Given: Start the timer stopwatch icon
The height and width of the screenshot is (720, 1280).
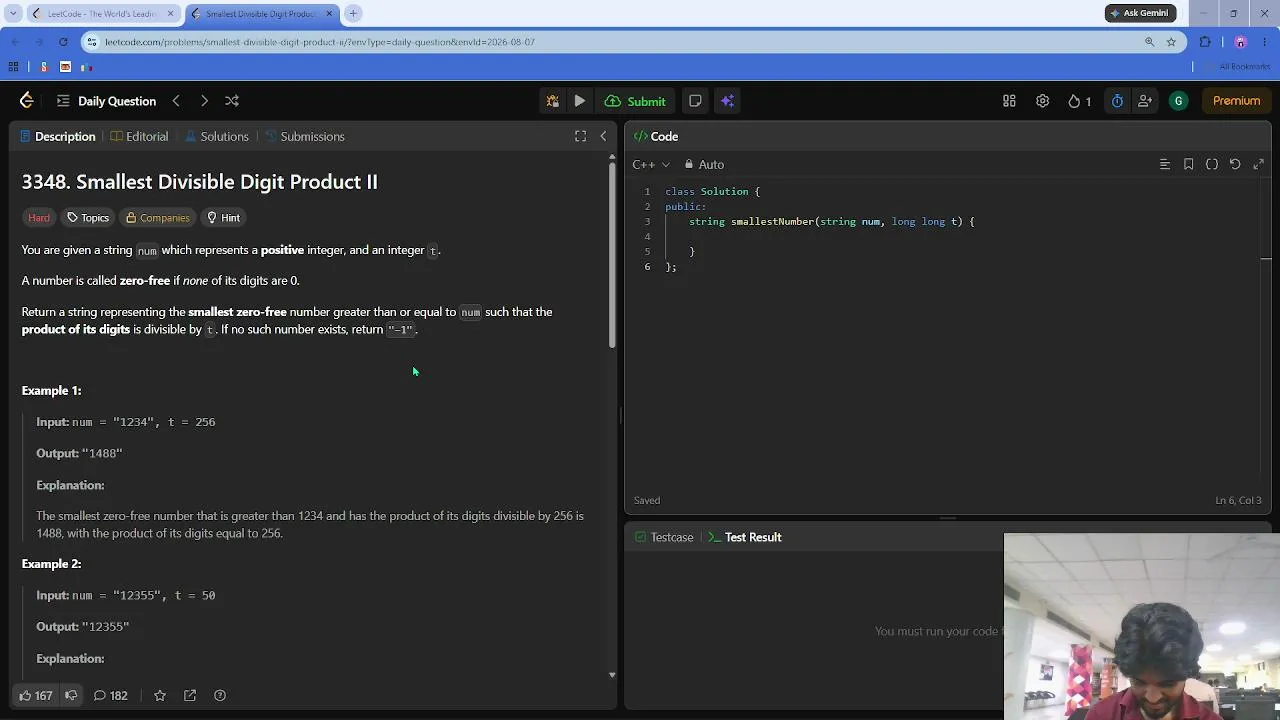Looking at the screenshot, I should (1117, 101).
